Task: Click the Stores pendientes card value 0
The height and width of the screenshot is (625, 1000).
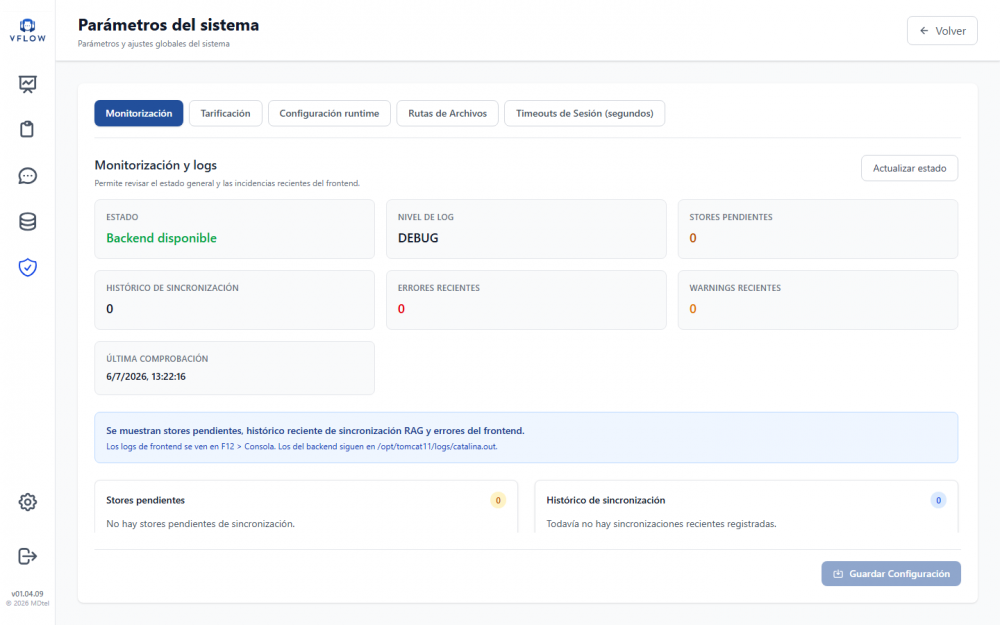Action: [693, 238]
